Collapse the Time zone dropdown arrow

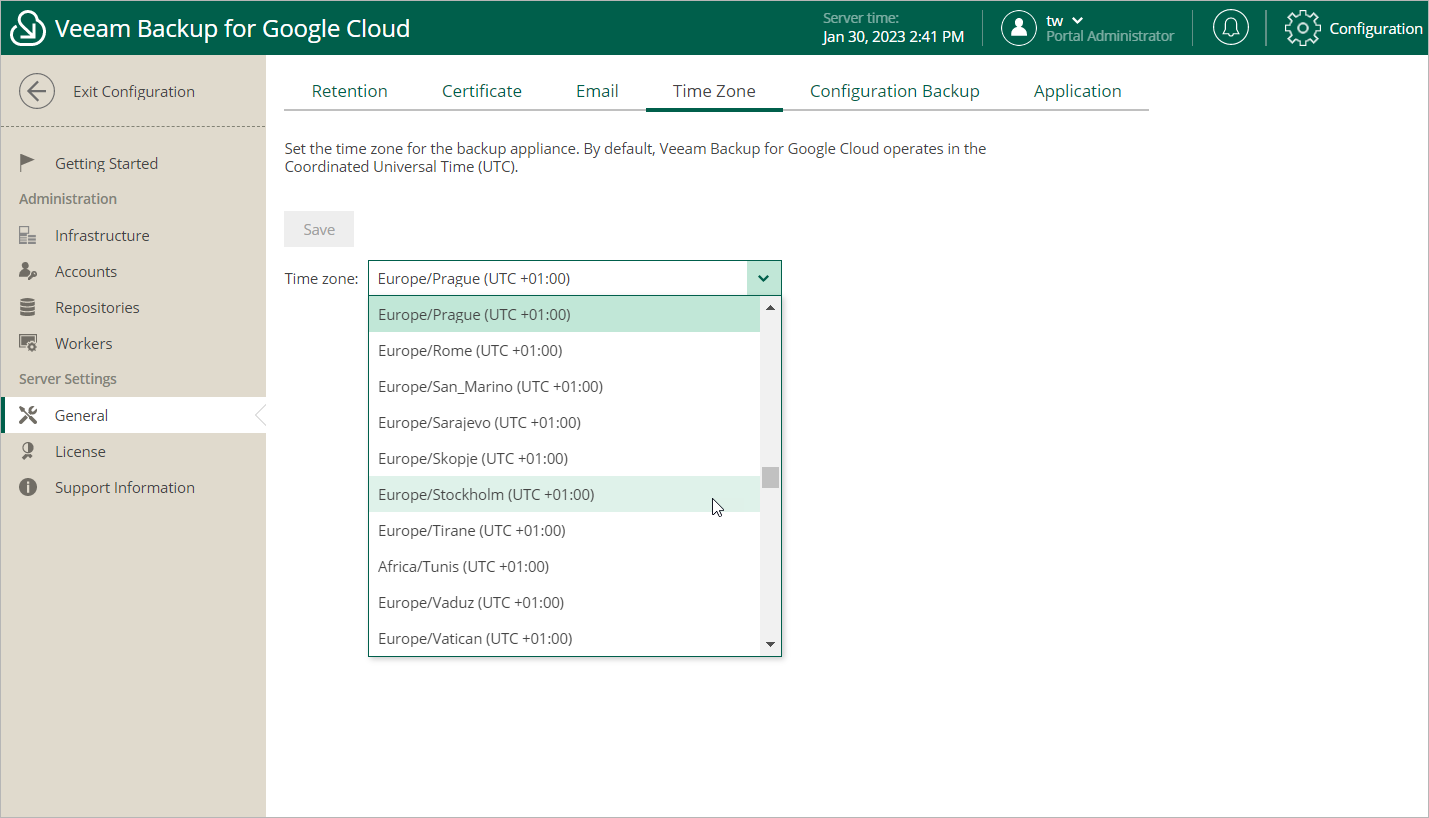(764, 278)
